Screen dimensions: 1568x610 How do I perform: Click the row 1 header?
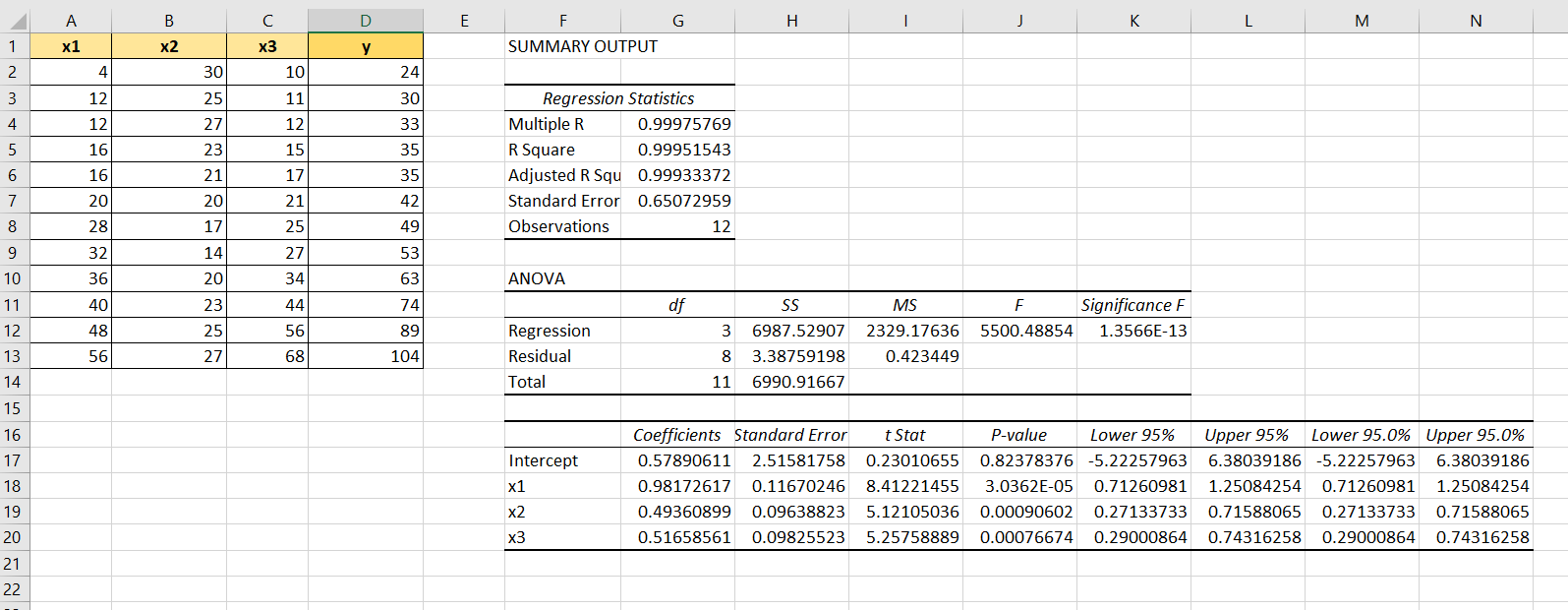click(x=14, y=46)
